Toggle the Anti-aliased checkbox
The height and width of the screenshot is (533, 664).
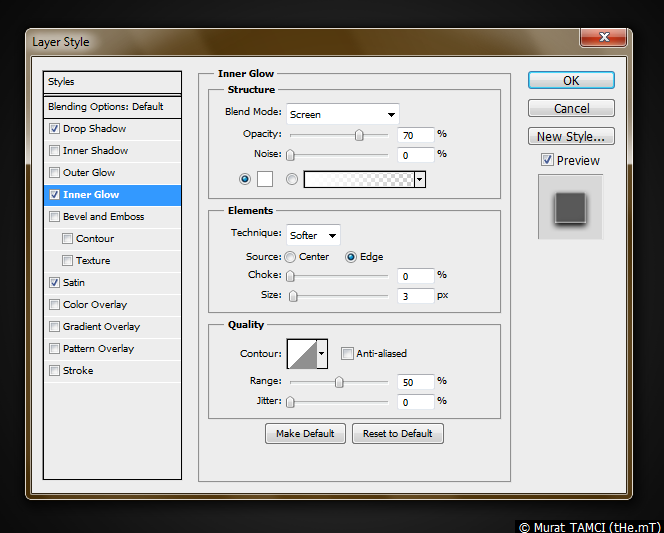pos(347,353)
